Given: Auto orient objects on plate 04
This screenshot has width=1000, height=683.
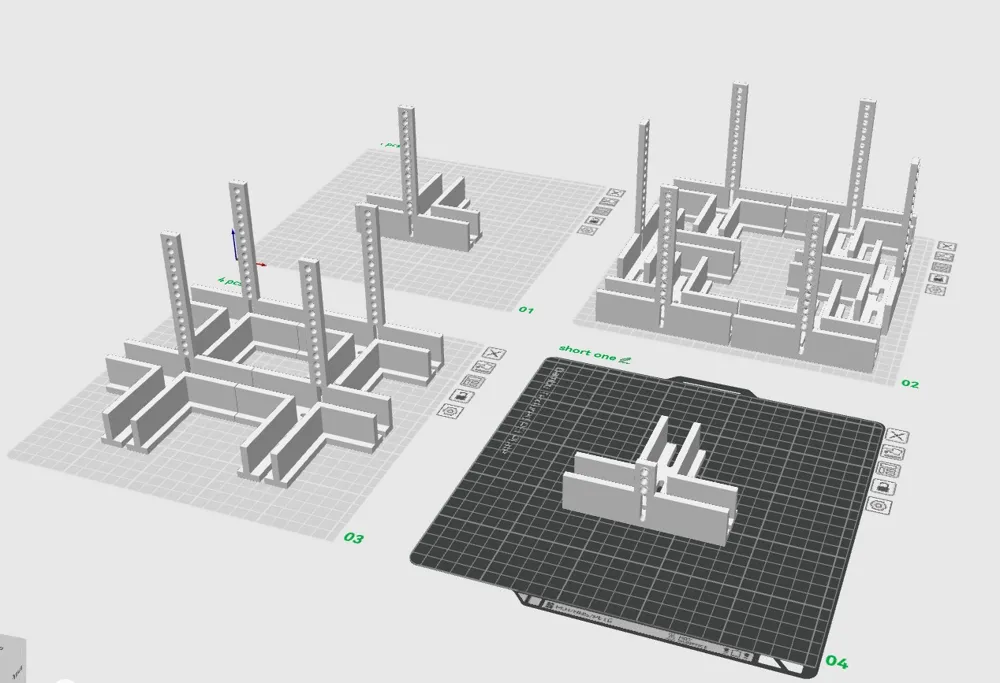Looking at the screenshot, I should (893, 453).
